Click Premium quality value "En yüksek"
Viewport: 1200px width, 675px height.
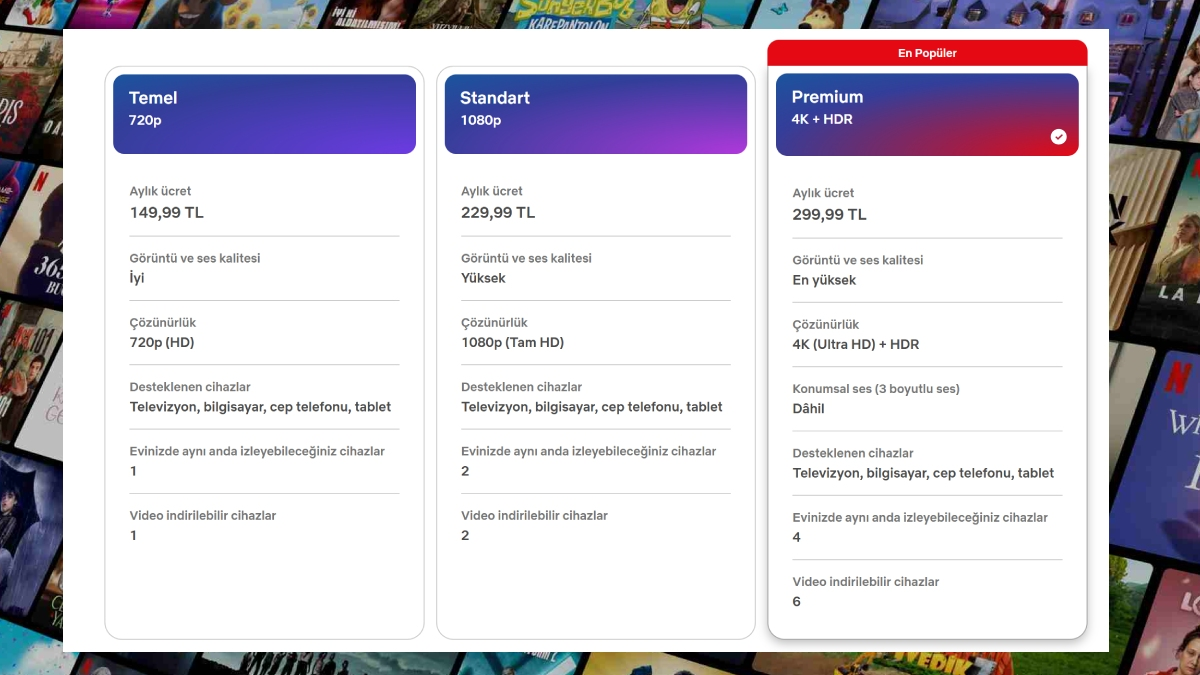[824, 280]
